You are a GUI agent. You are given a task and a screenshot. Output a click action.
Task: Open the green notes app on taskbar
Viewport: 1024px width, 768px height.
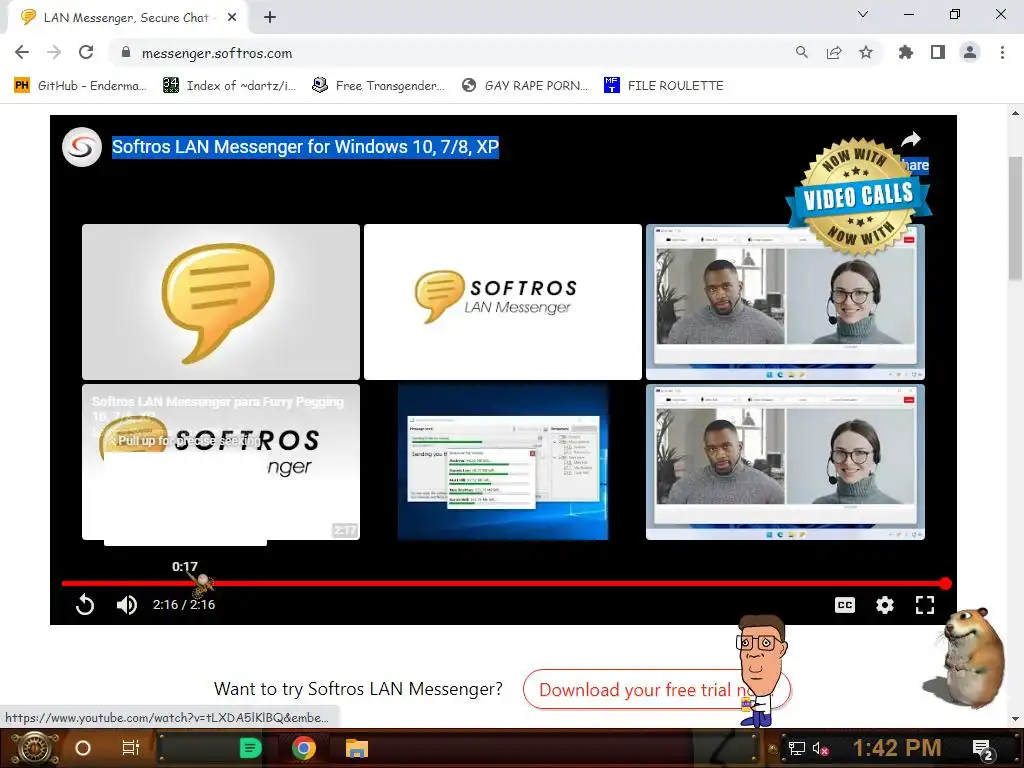[x=250, y=748]
